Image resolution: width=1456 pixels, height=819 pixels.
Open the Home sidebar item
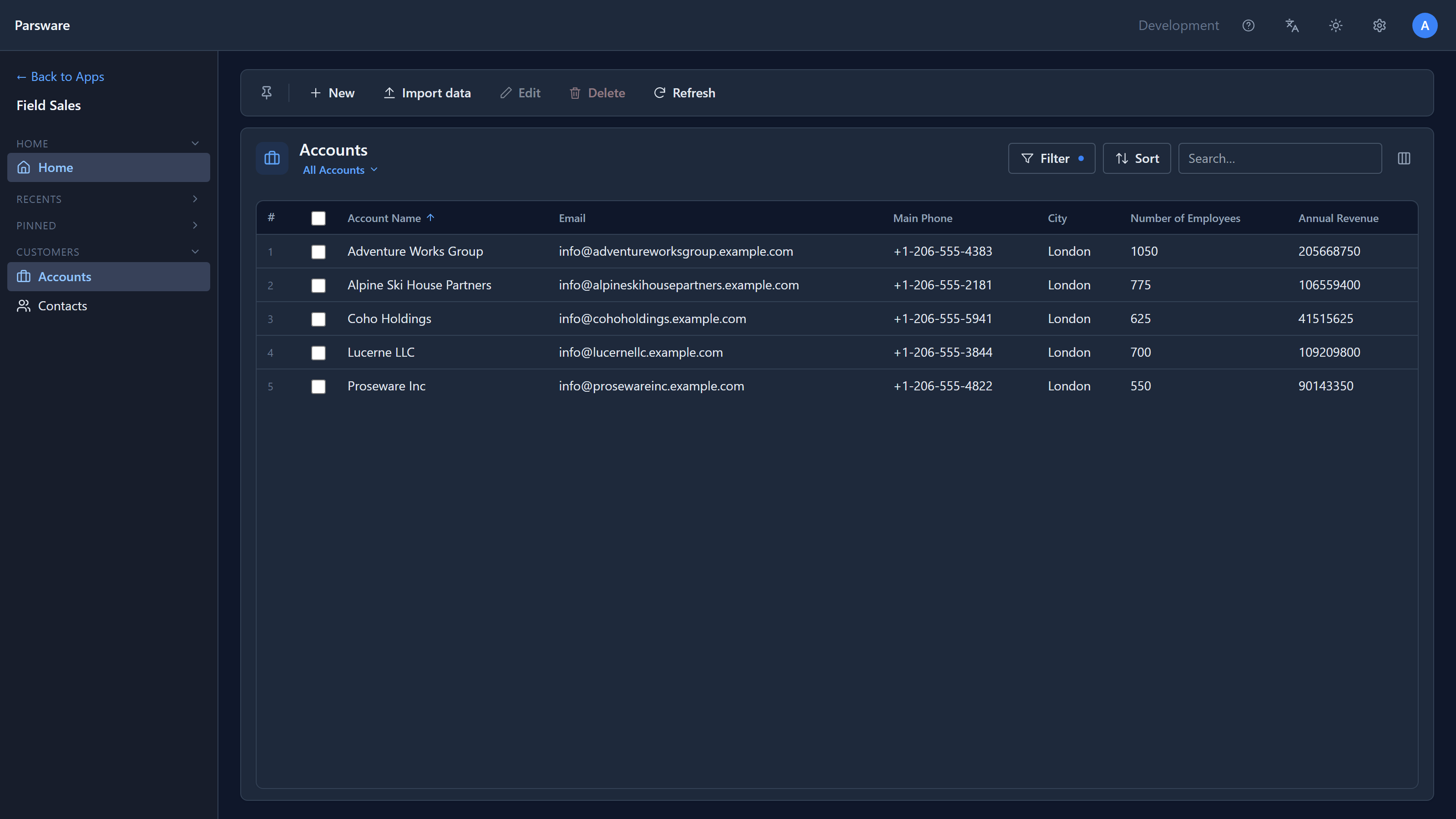coord(109,167)
